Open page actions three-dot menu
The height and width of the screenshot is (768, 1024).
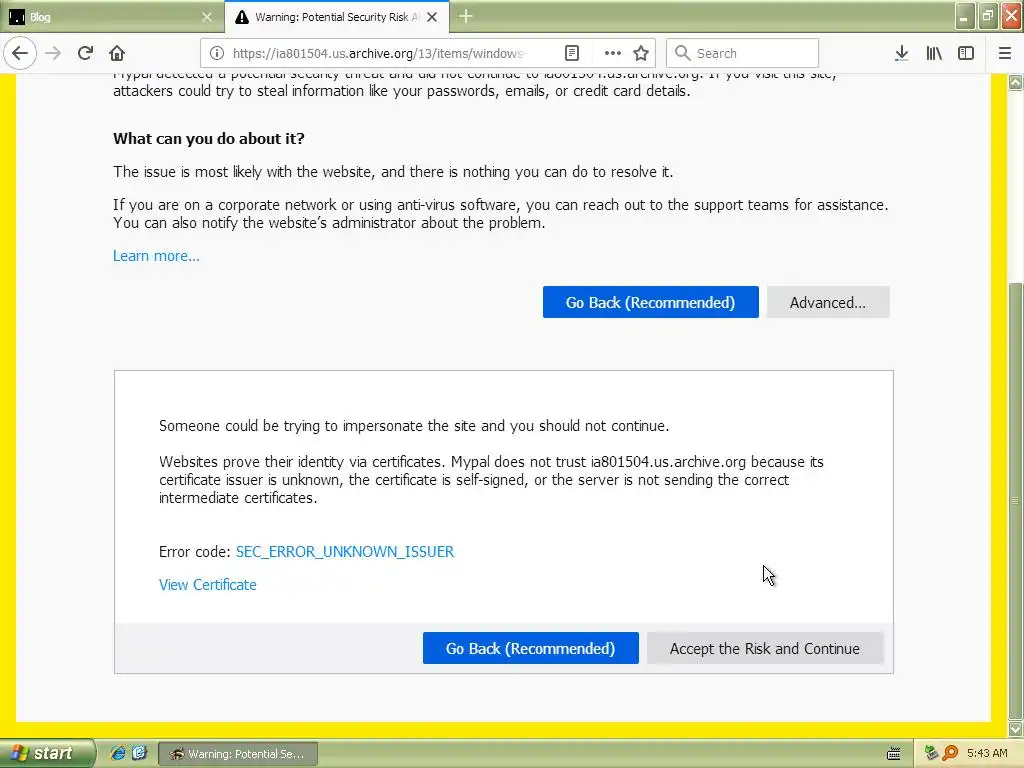pyautogui.click(x=613, y=53)
